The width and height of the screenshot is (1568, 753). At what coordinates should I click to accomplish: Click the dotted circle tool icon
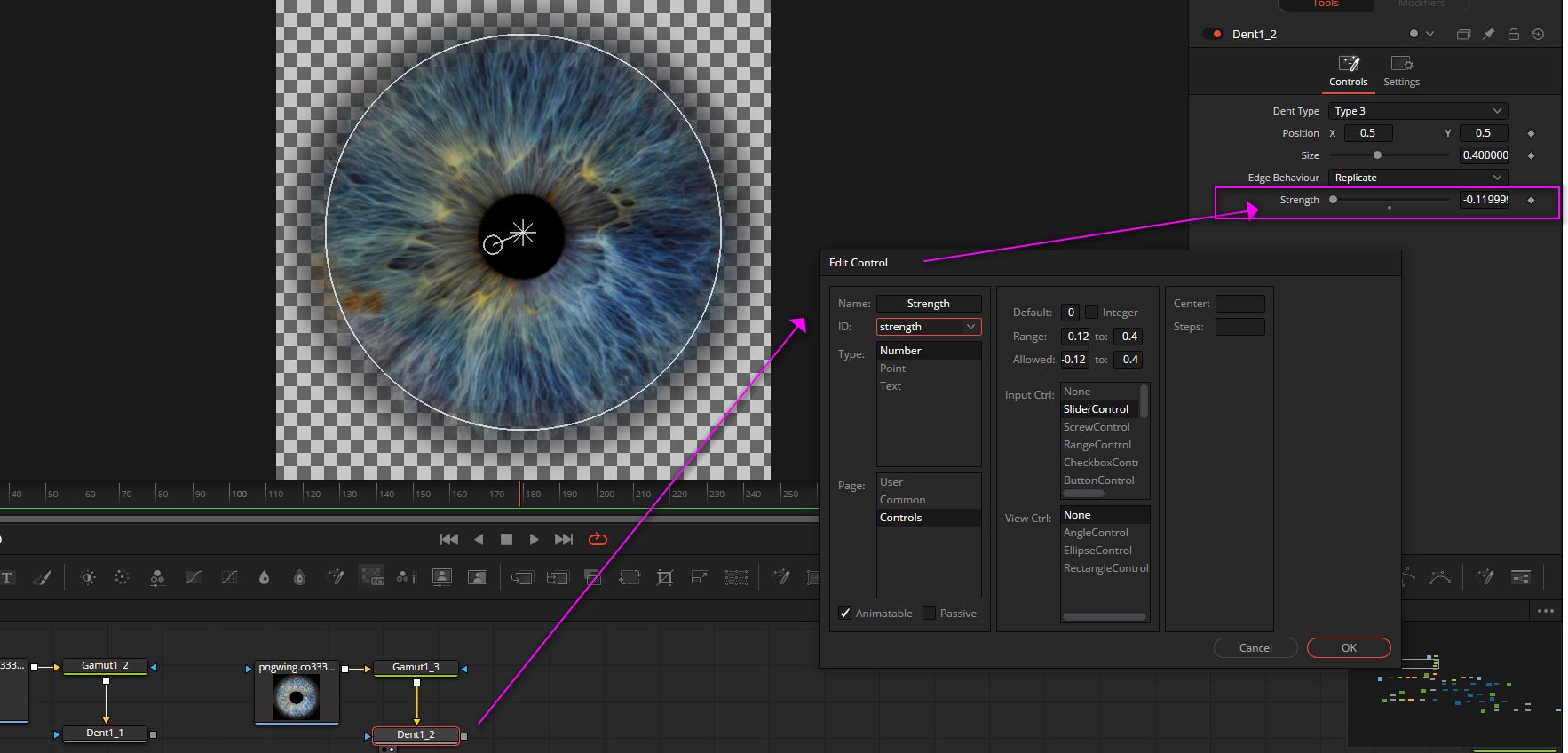123,577
